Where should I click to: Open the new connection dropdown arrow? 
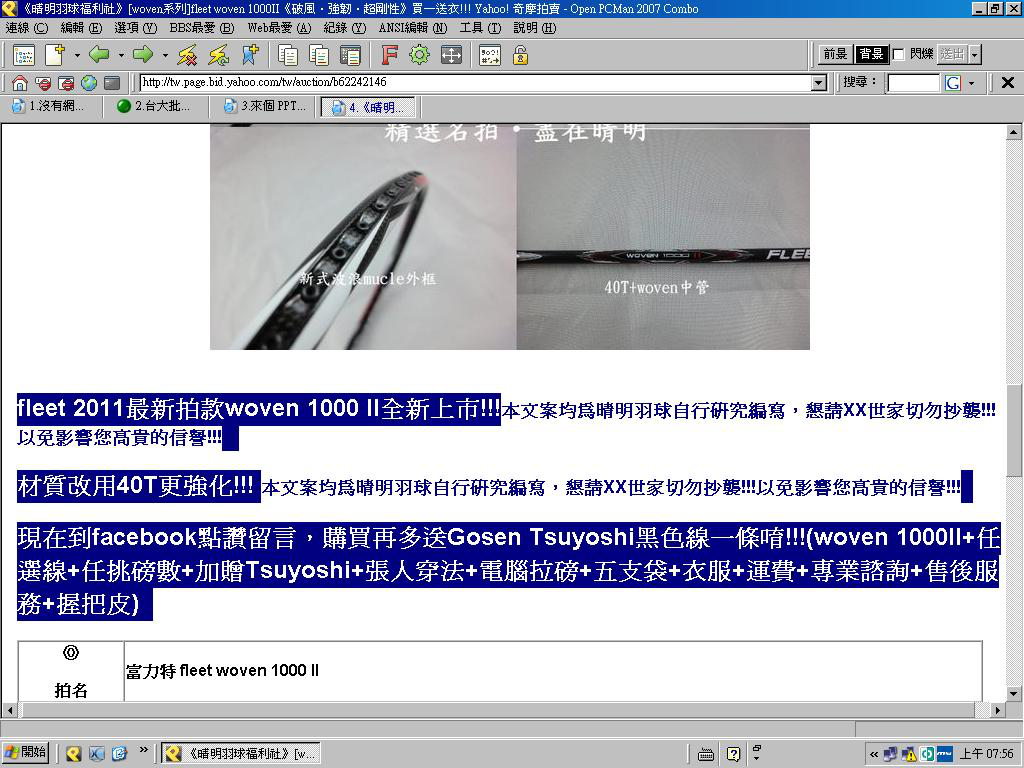point(76,55)
